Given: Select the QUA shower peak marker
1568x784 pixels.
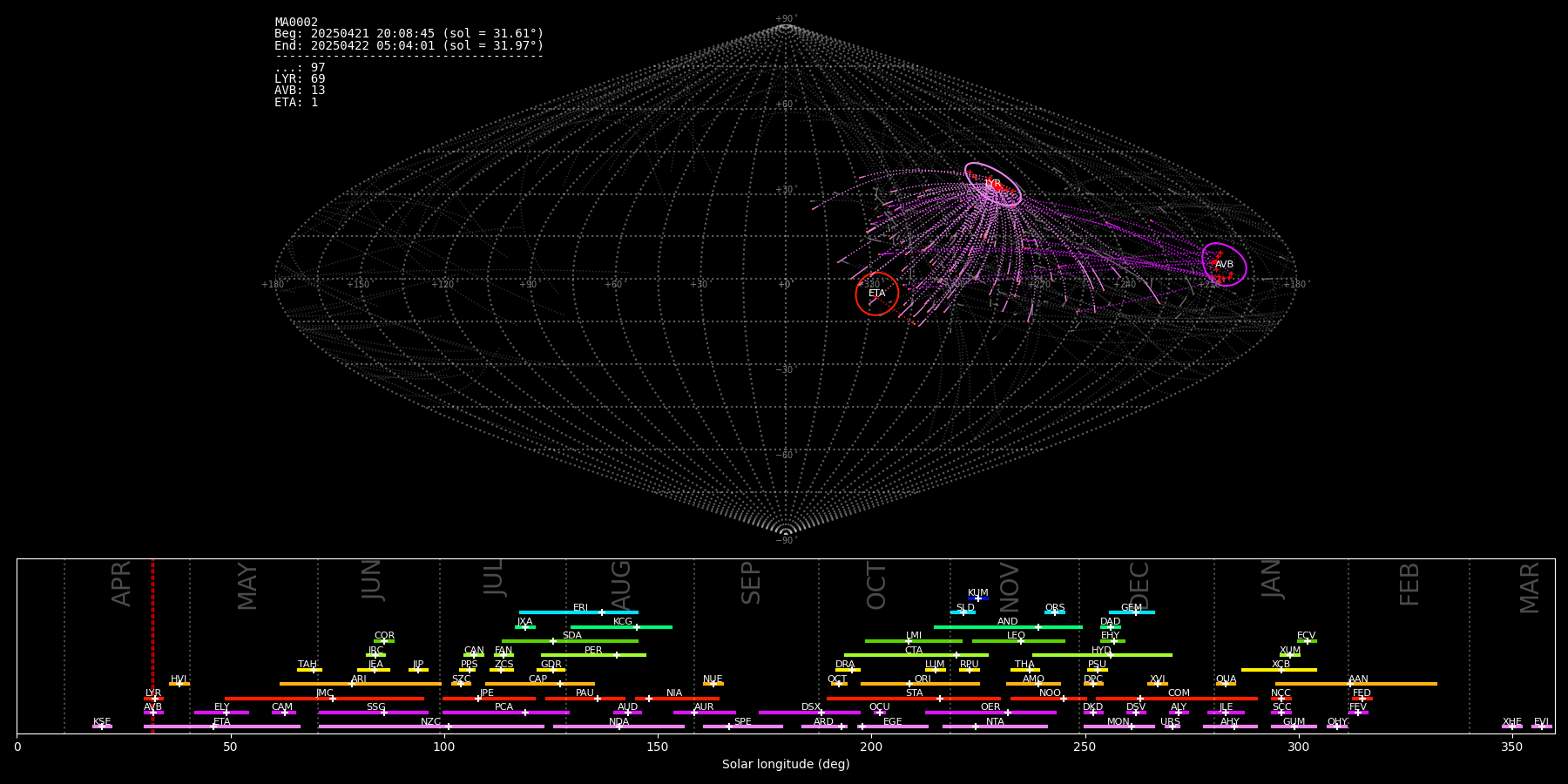Looking at the screenshot, I should point(1226,684).
